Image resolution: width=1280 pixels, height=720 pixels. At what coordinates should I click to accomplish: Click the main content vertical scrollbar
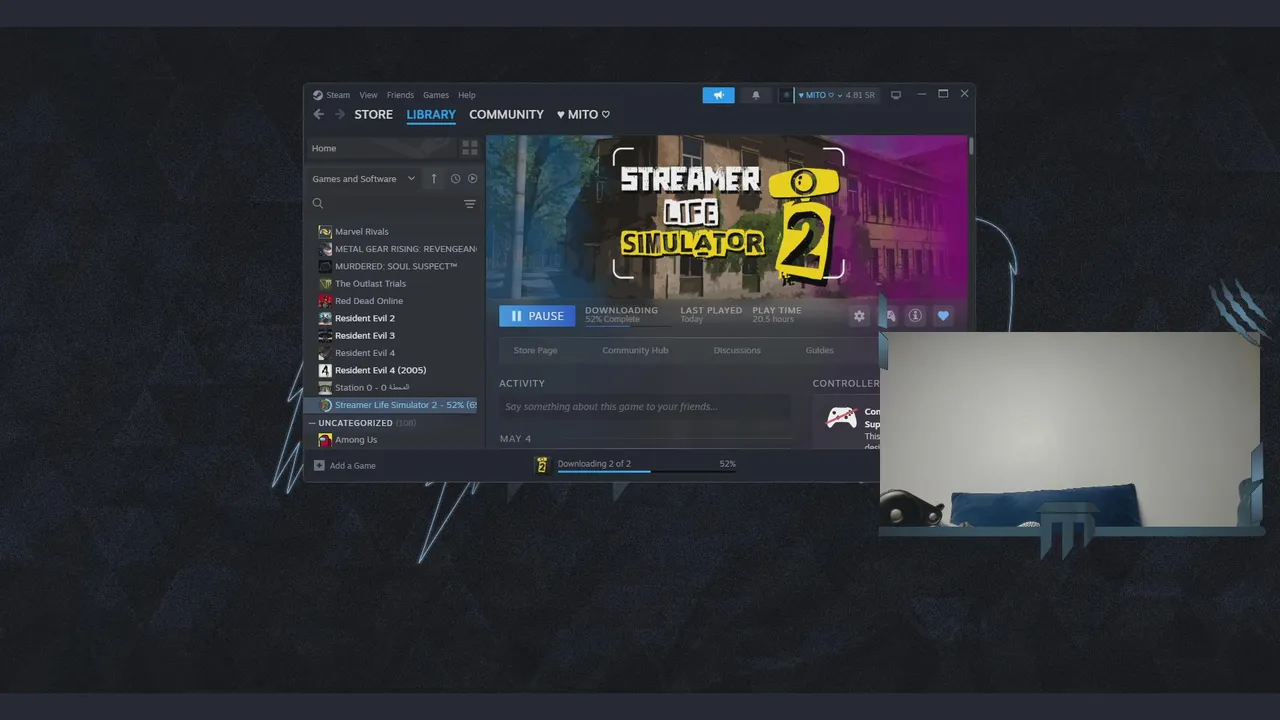(971, 145)
